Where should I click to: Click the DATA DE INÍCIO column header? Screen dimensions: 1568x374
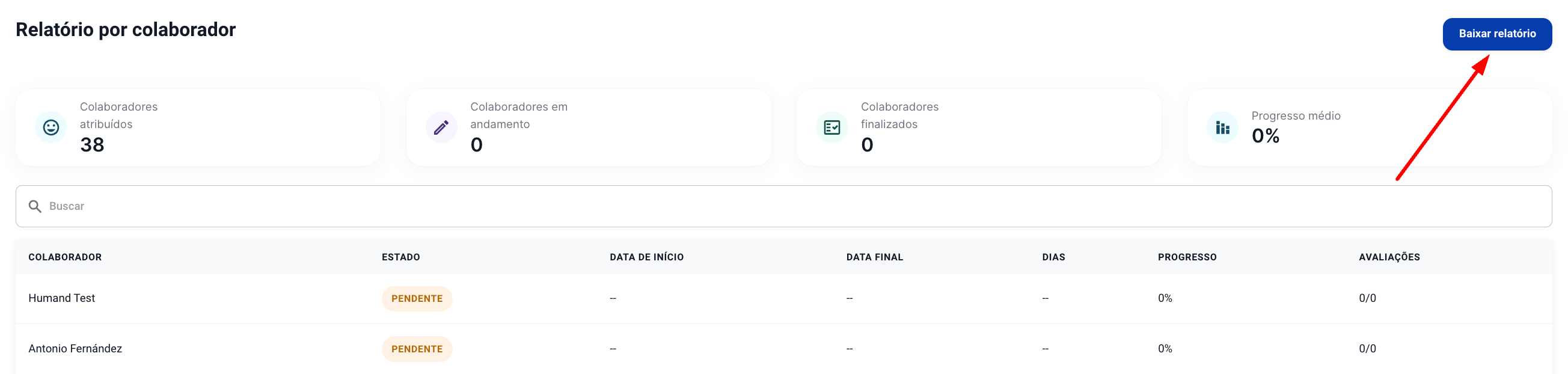click(x=646, y=257)
